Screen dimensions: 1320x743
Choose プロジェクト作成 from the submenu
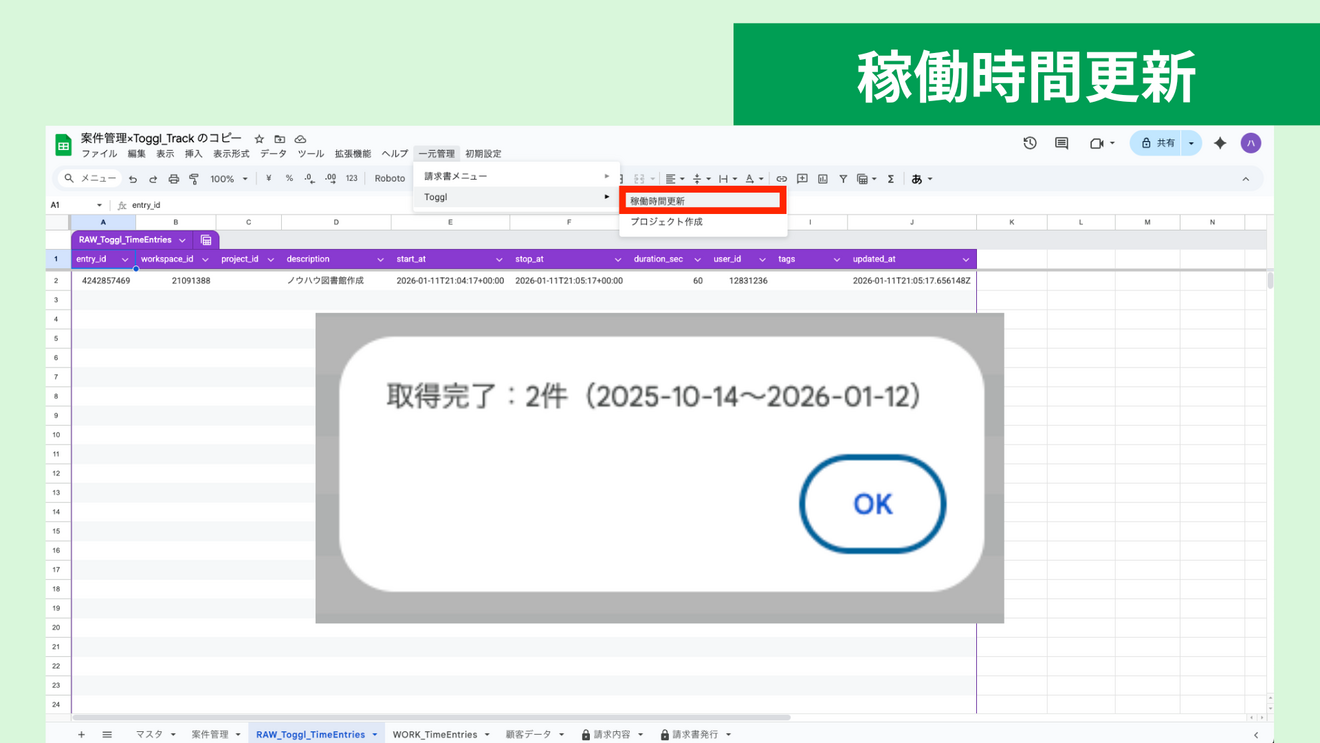coord(703,222)
